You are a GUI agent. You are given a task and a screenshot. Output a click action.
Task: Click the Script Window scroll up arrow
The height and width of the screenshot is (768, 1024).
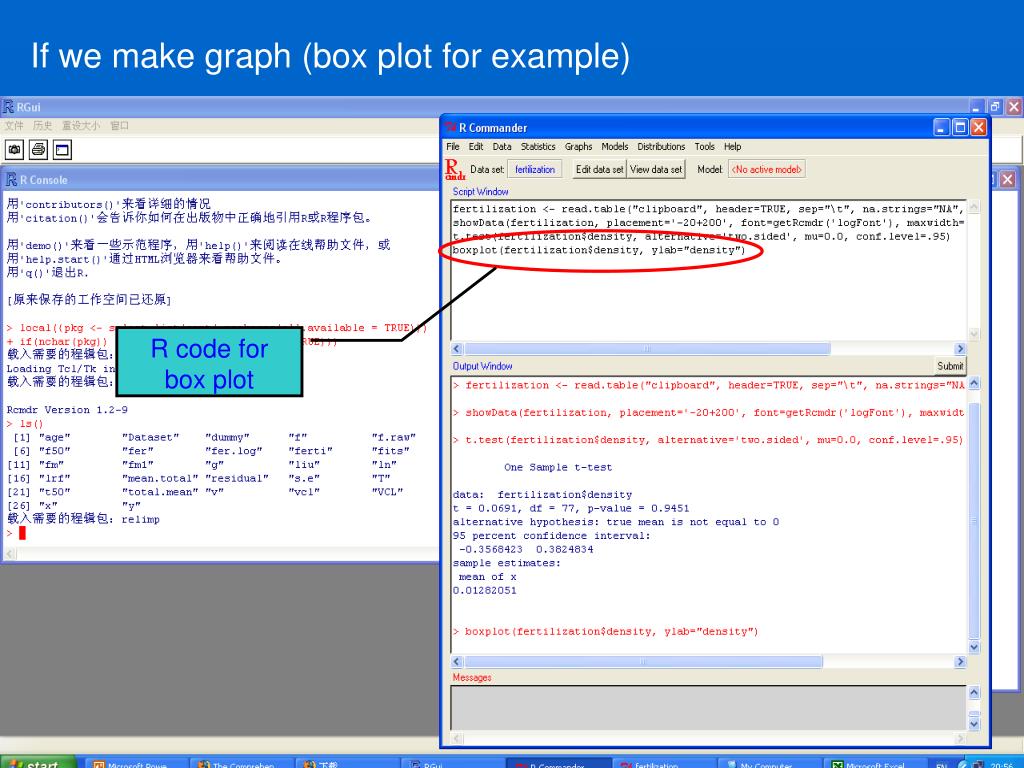point(974,207)
